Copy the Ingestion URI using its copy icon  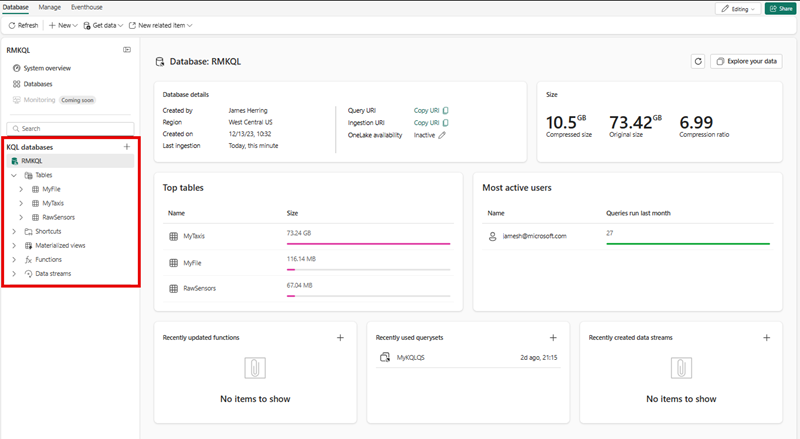point(445,123)
